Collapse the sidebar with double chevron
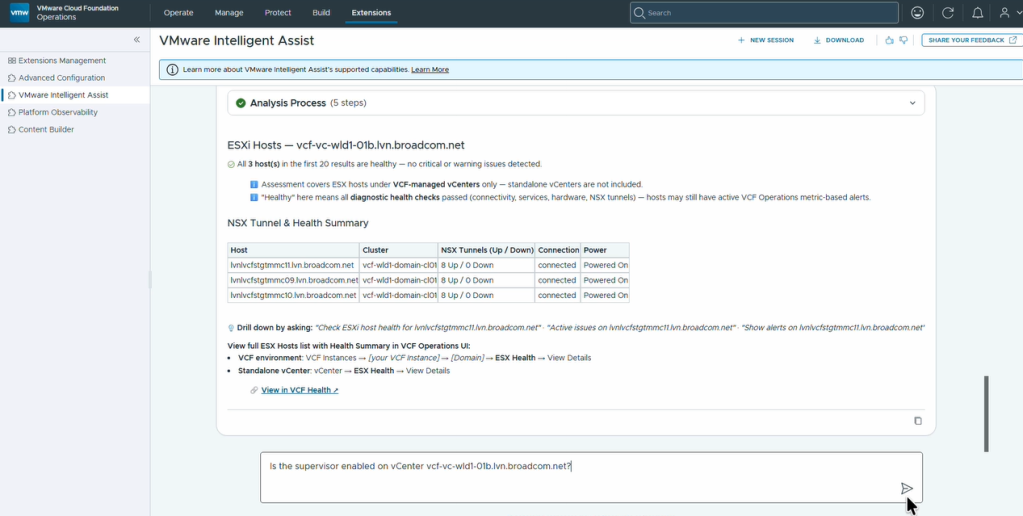The width and height of the screenshot is (1023, 516). (x=137, y=40)
